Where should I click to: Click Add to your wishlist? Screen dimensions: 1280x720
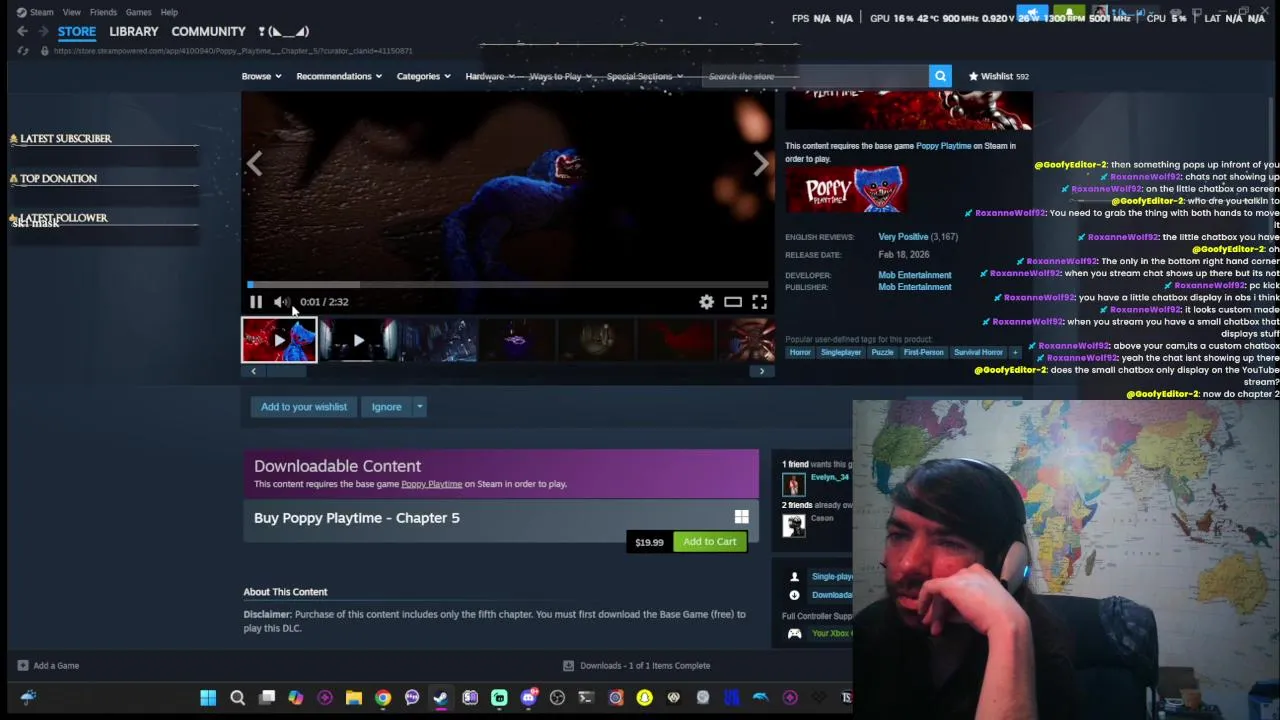(x=304, y=407)
